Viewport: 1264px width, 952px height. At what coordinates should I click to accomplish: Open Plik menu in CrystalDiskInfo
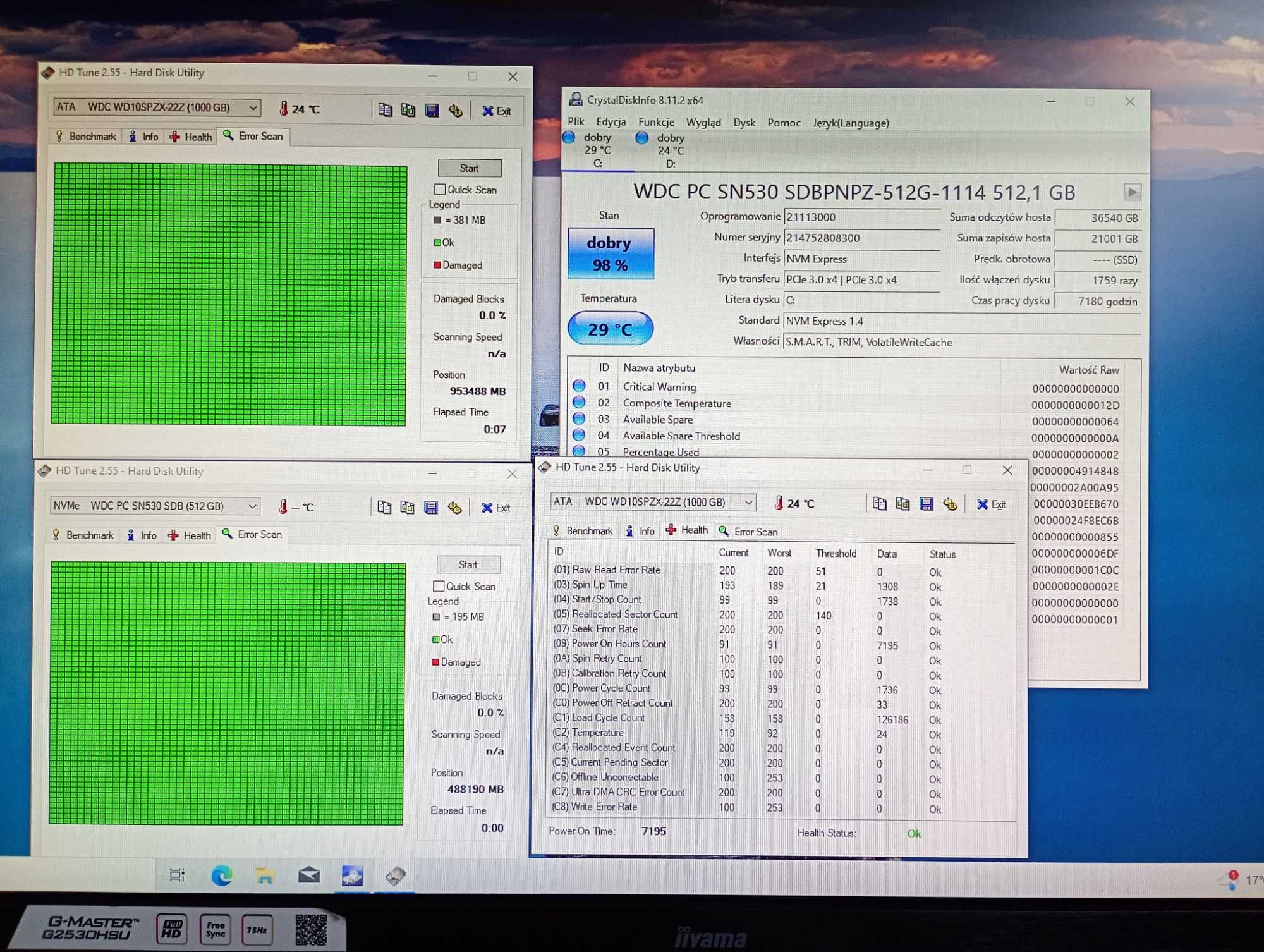tap(576, 121)
